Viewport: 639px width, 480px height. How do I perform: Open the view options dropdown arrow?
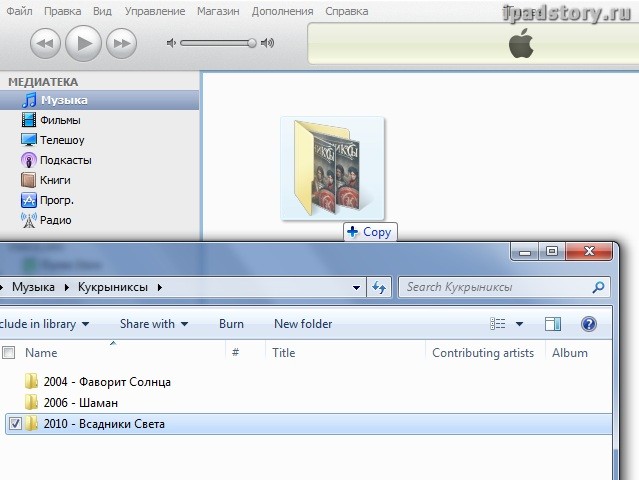519,324
